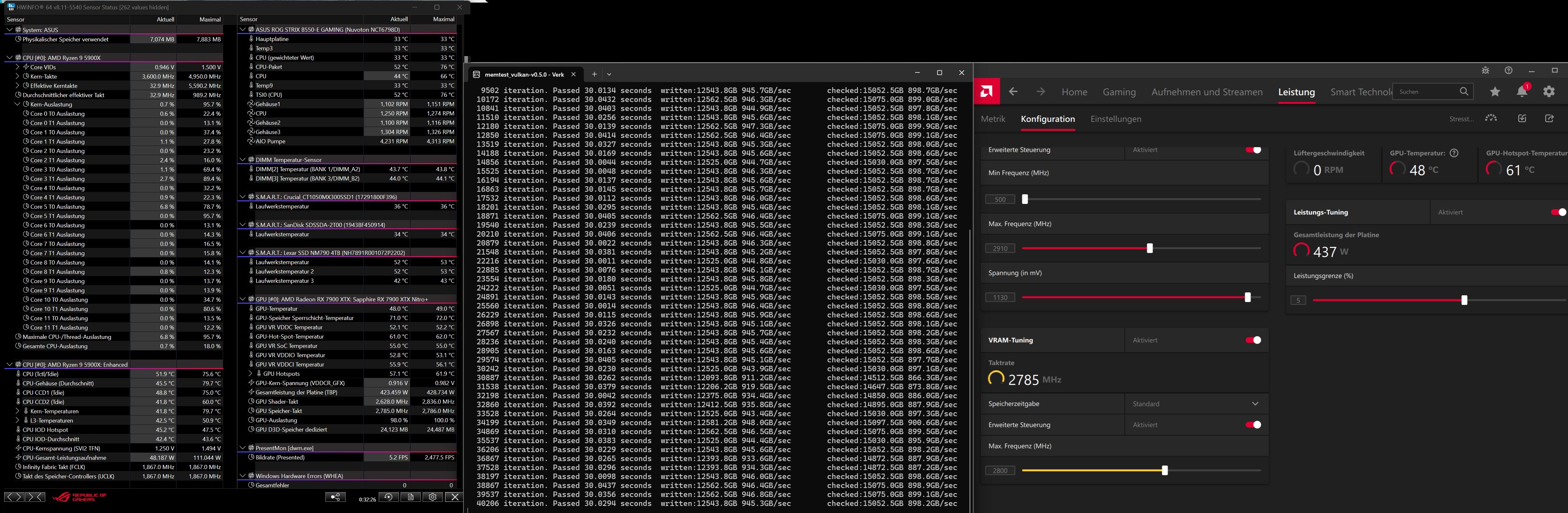Open the AMD notifications bell
The image size is (1568, 513).
tap(1522, 92)
